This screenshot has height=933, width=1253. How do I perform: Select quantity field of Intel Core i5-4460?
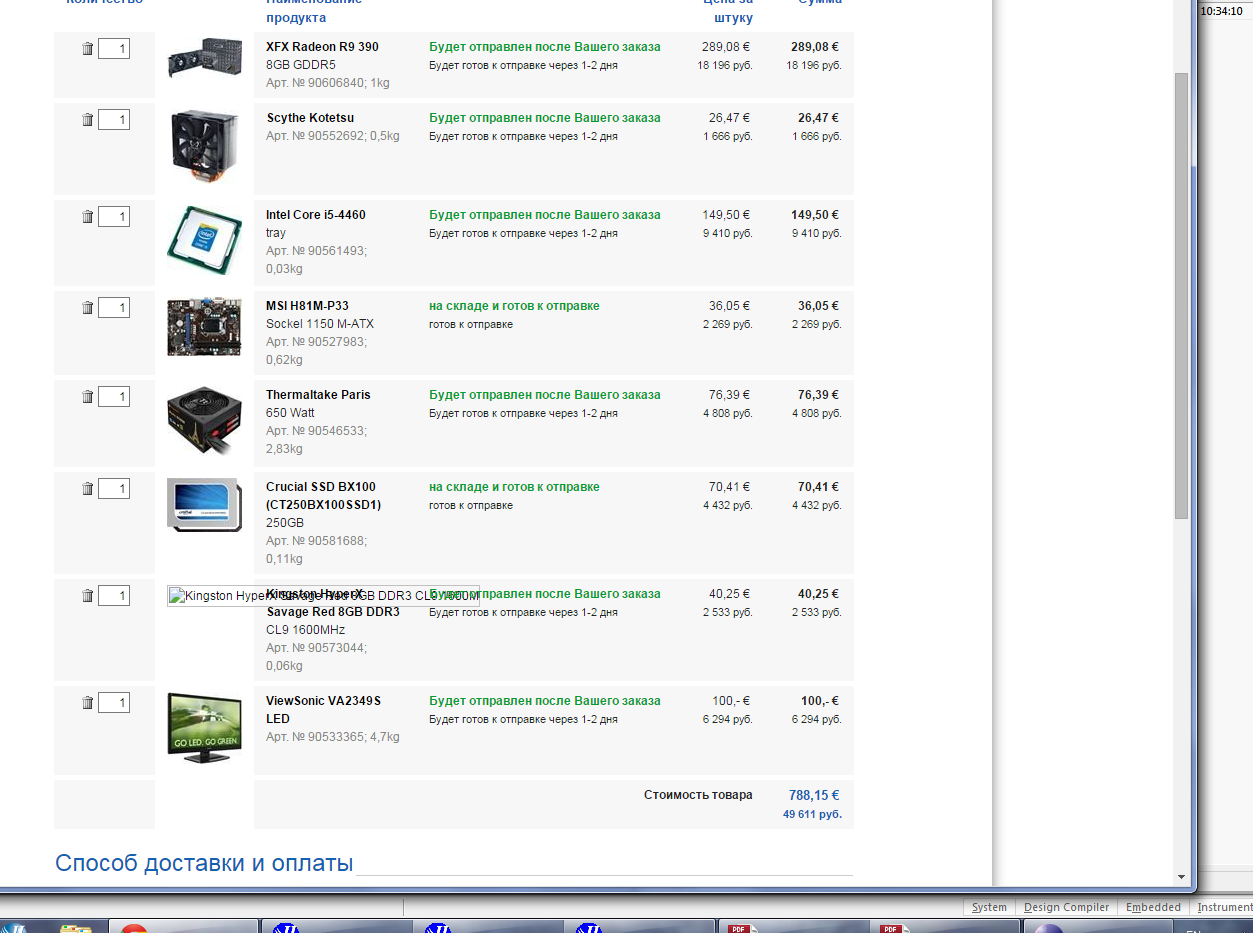pyautogui.click(x=114, y=217)
